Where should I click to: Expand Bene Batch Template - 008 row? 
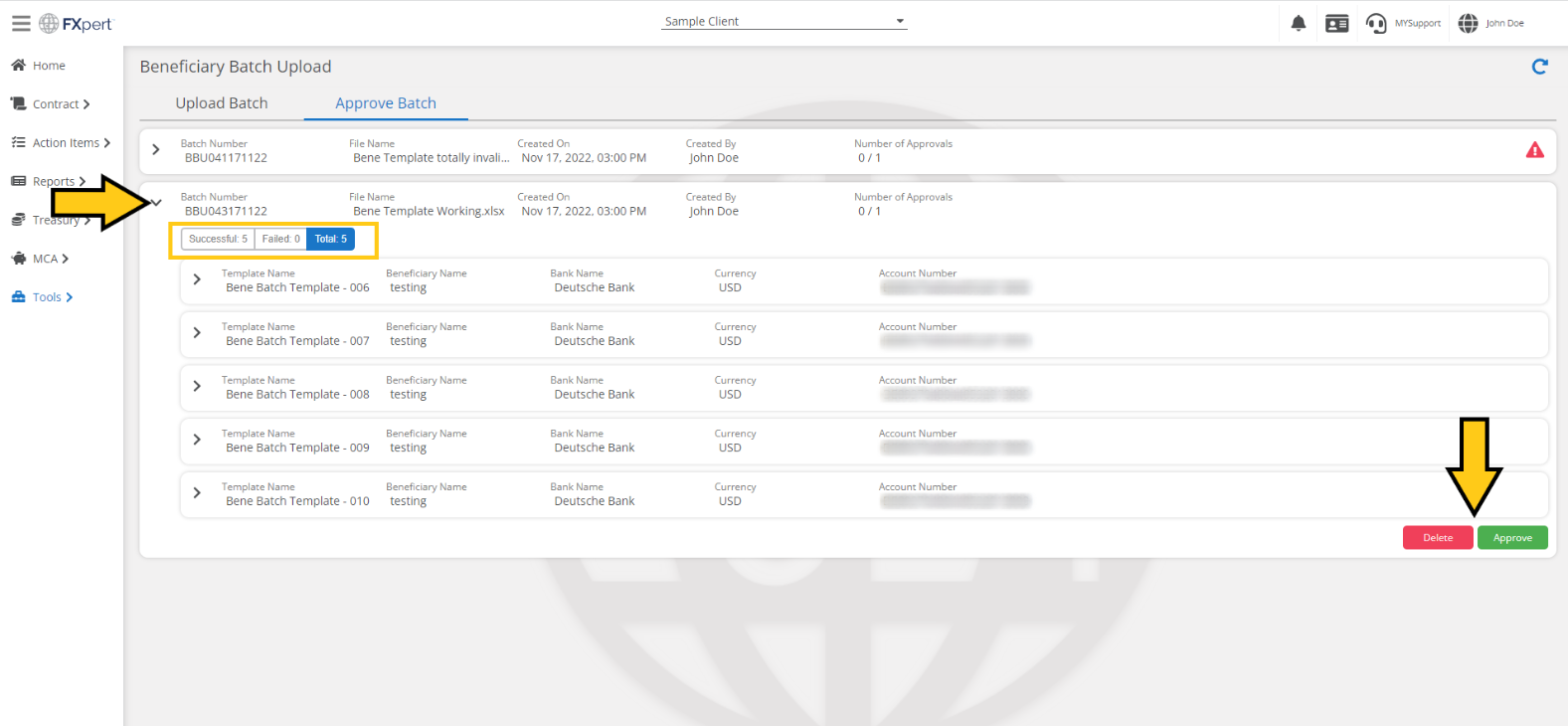coord(197,386)
